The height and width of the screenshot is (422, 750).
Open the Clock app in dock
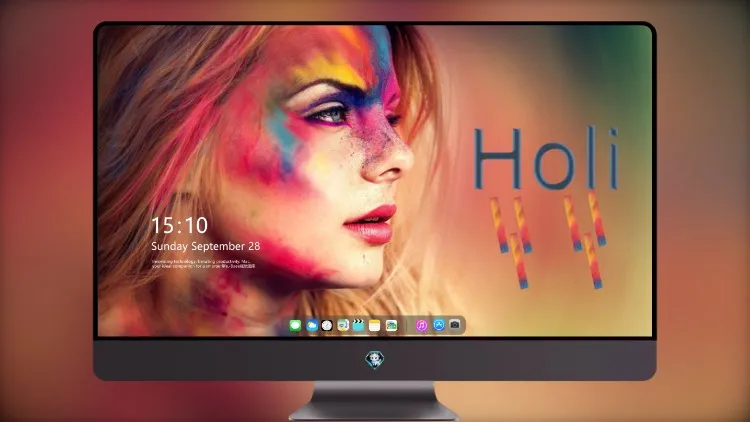[x=327, y=326]
